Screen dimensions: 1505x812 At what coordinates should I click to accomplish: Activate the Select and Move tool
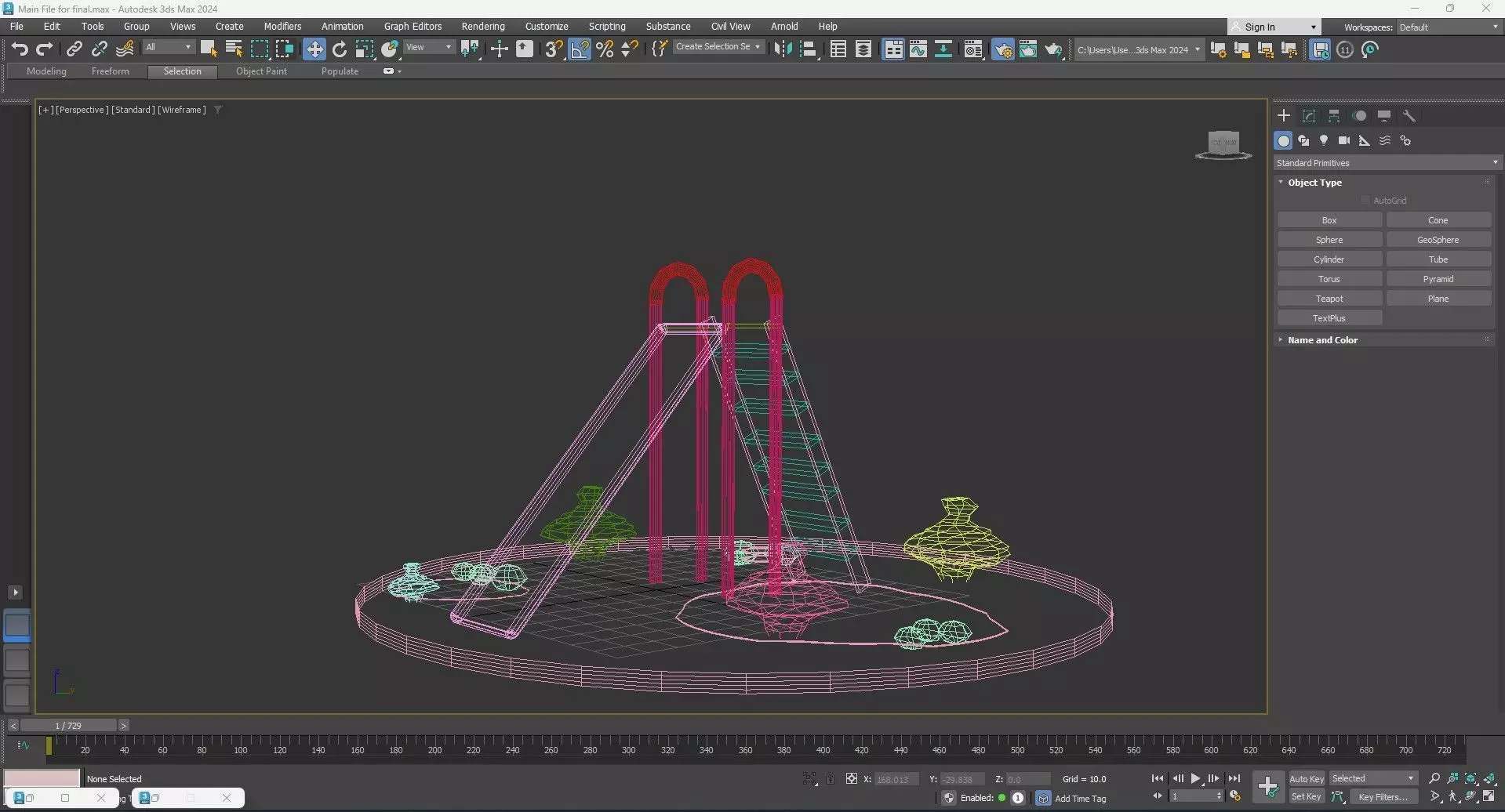click(314, 49)
